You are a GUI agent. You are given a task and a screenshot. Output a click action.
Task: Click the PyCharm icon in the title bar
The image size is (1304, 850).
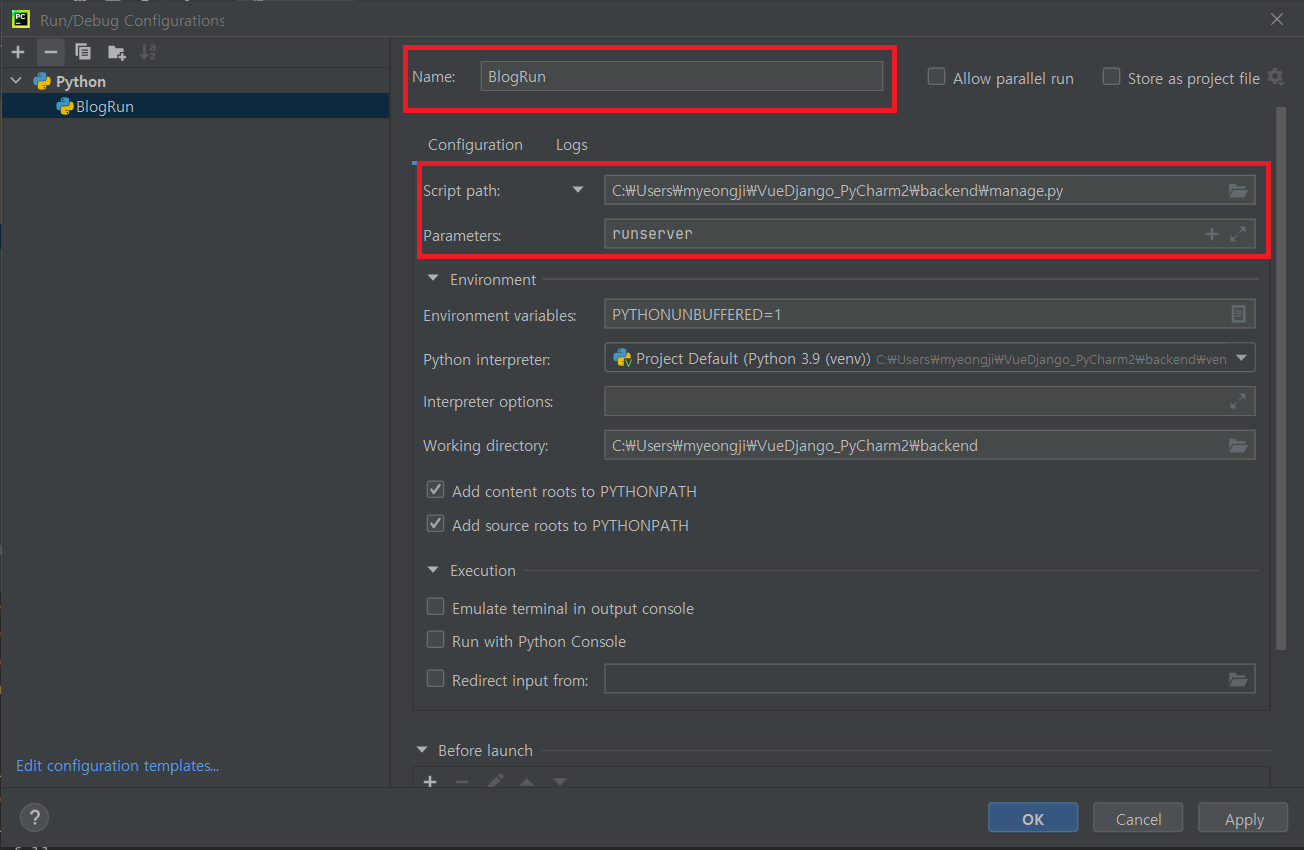click(x=20, y=19)
